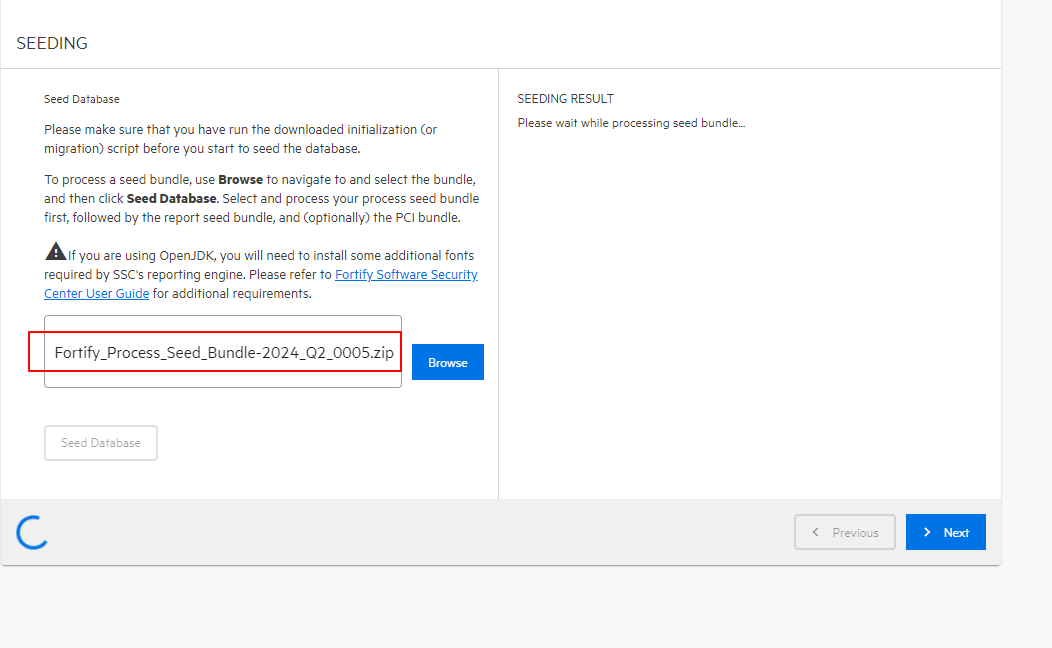Click the bold word Browse in instructions
1052x648 pixels.
tap(240, 180)
